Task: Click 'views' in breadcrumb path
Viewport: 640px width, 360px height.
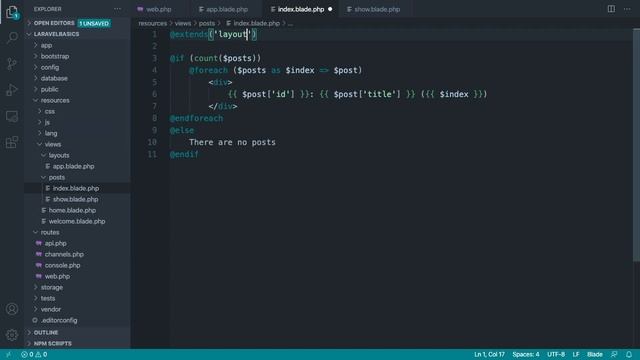Action: click(x=183, y=24)
